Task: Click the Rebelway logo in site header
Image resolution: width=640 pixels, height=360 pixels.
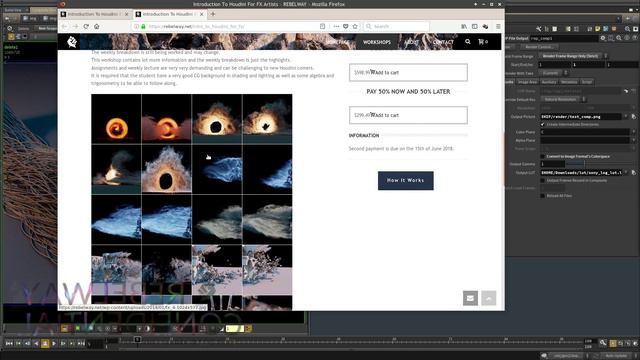Action: click(x=72, y=42)
